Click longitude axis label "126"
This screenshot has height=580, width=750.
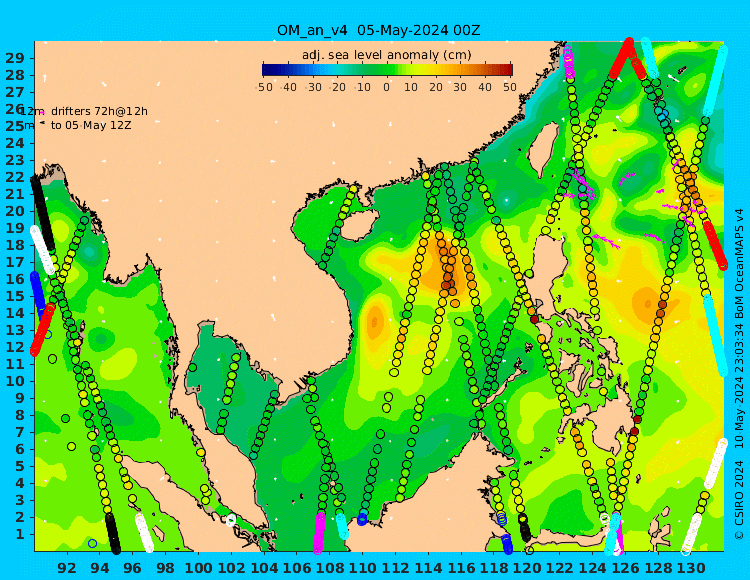pos(625,568)
